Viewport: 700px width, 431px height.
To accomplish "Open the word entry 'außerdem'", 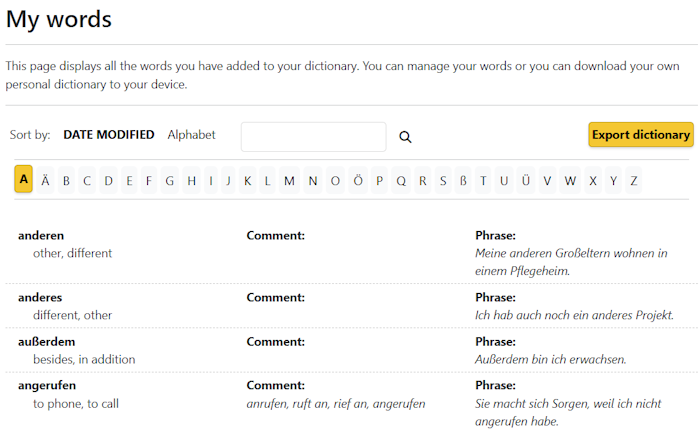I will tap(46, 342).
